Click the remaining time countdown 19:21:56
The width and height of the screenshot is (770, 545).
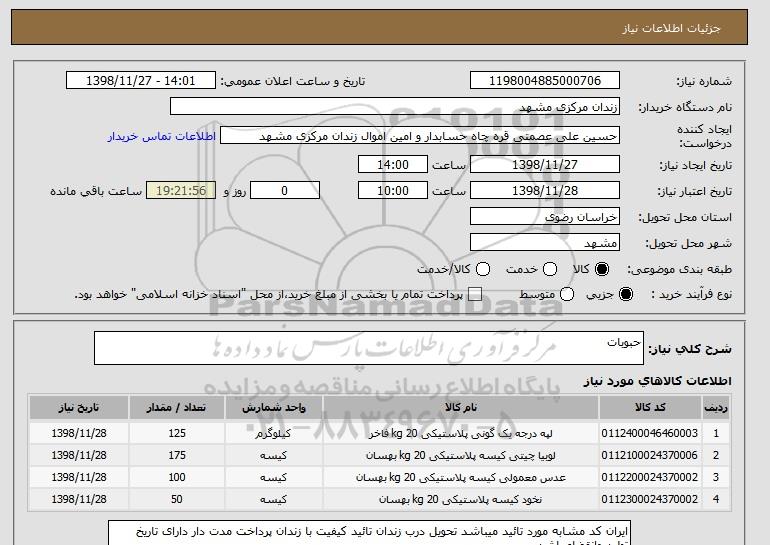181,191
